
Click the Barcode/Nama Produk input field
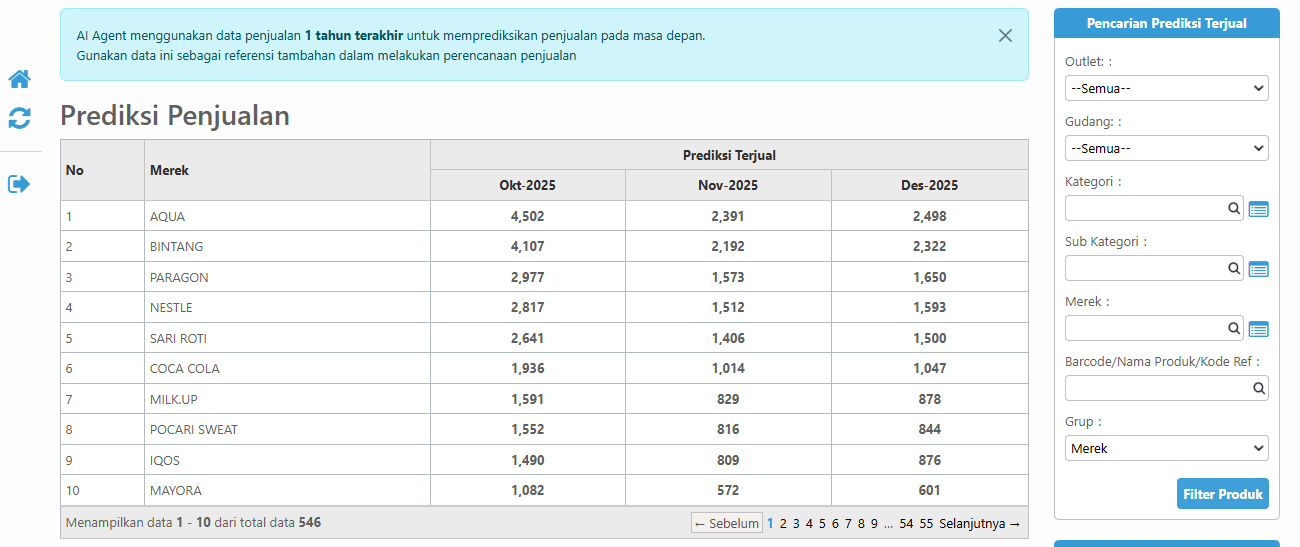[x=1156, y=388]
